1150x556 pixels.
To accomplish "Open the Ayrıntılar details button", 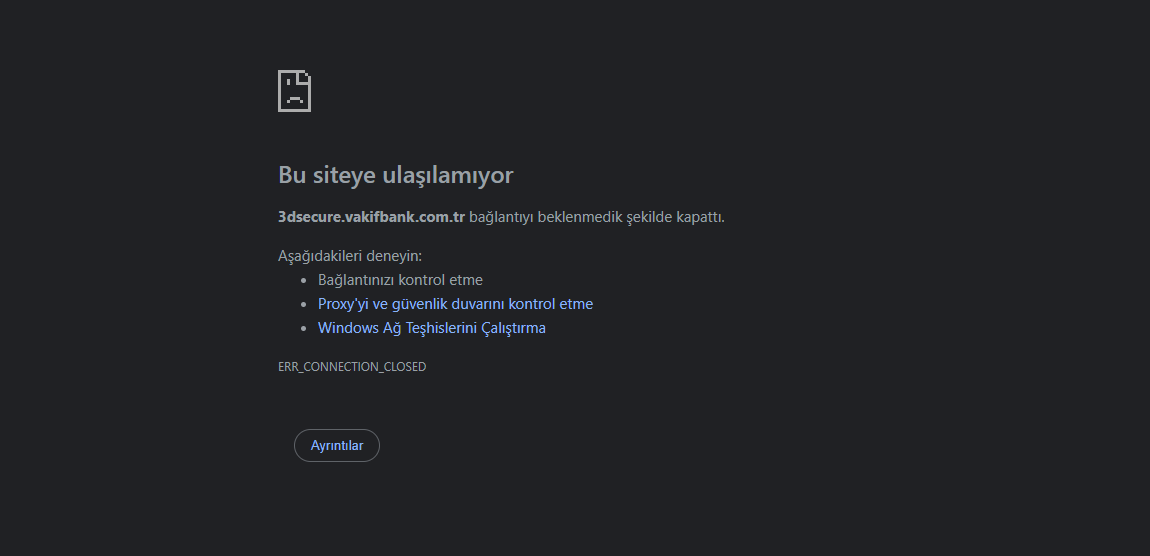I will [x=337, y=445].
